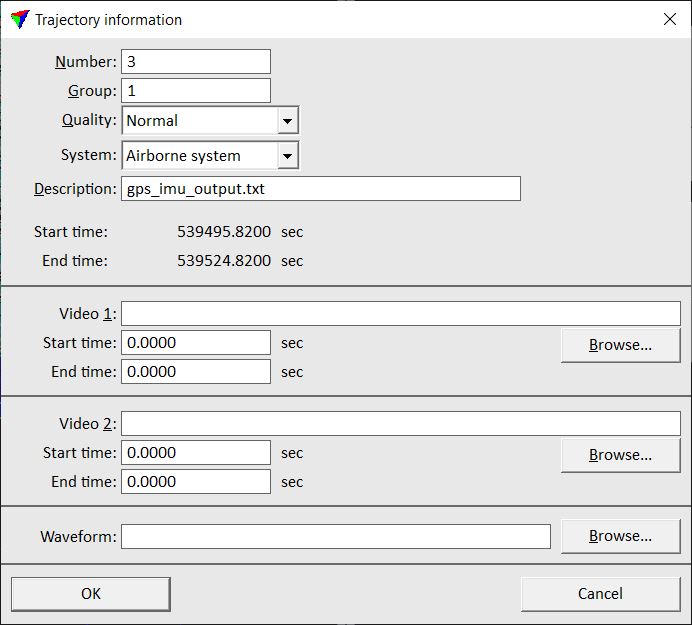Browse for Video 2 file
The height and width of the screenshot is (625, 692).
620,455
